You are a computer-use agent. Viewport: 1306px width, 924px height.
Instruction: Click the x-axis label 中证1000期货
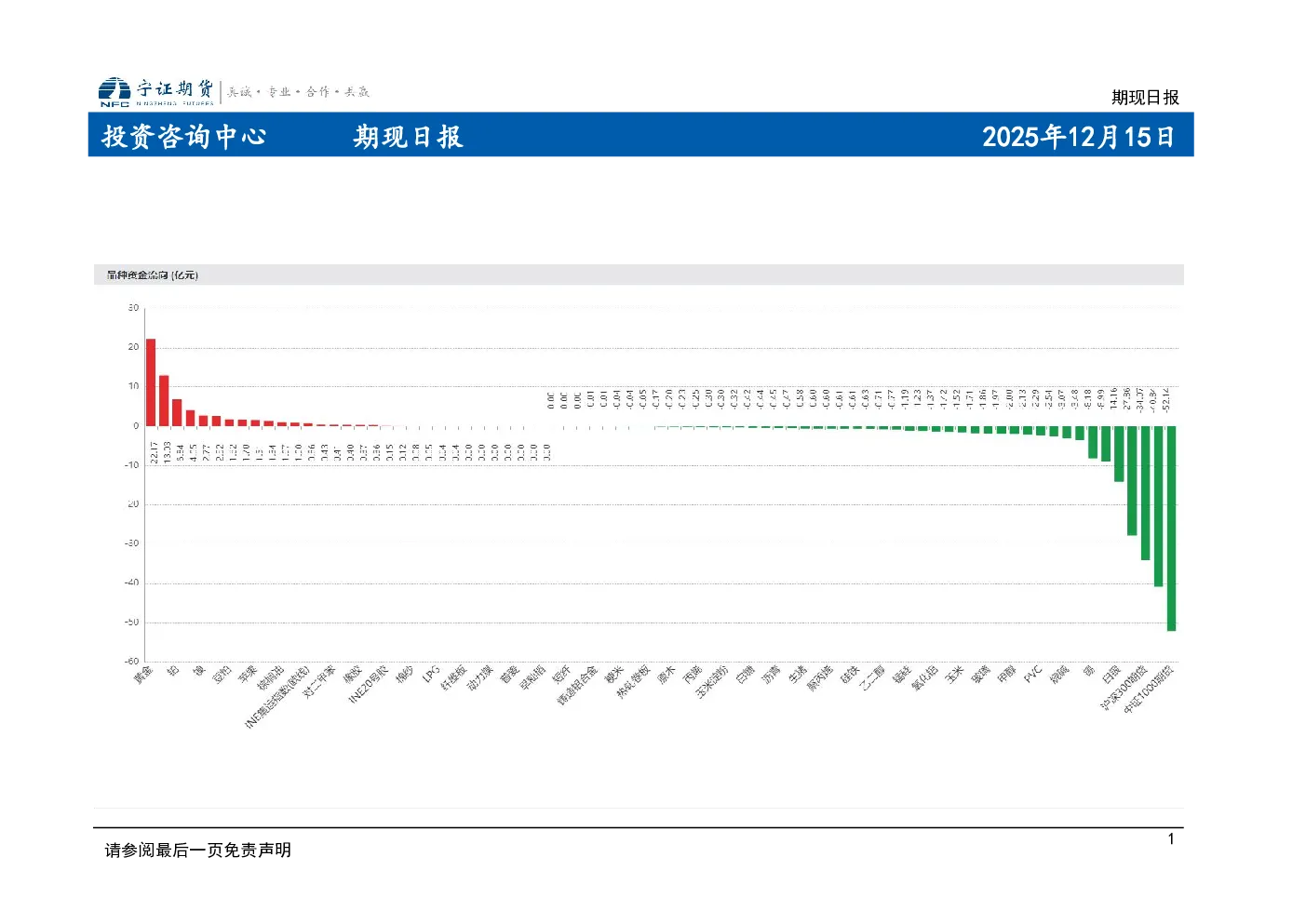click(x=1148, y=689)
